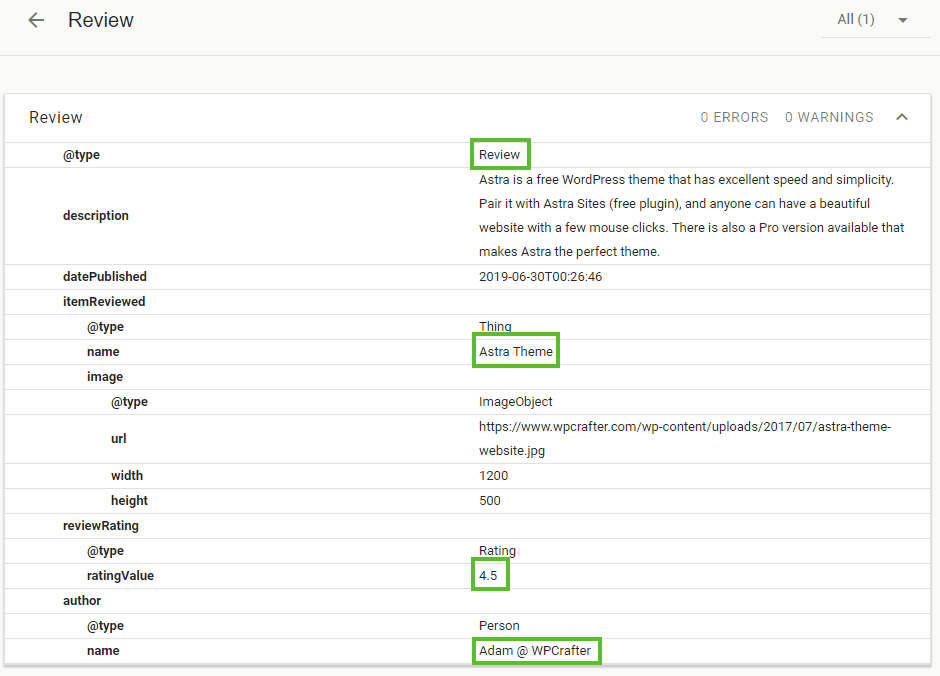The width and height of the screenshot is (940, 676).
Task: Select the Astra Theme name value
Action: [516, 352]
